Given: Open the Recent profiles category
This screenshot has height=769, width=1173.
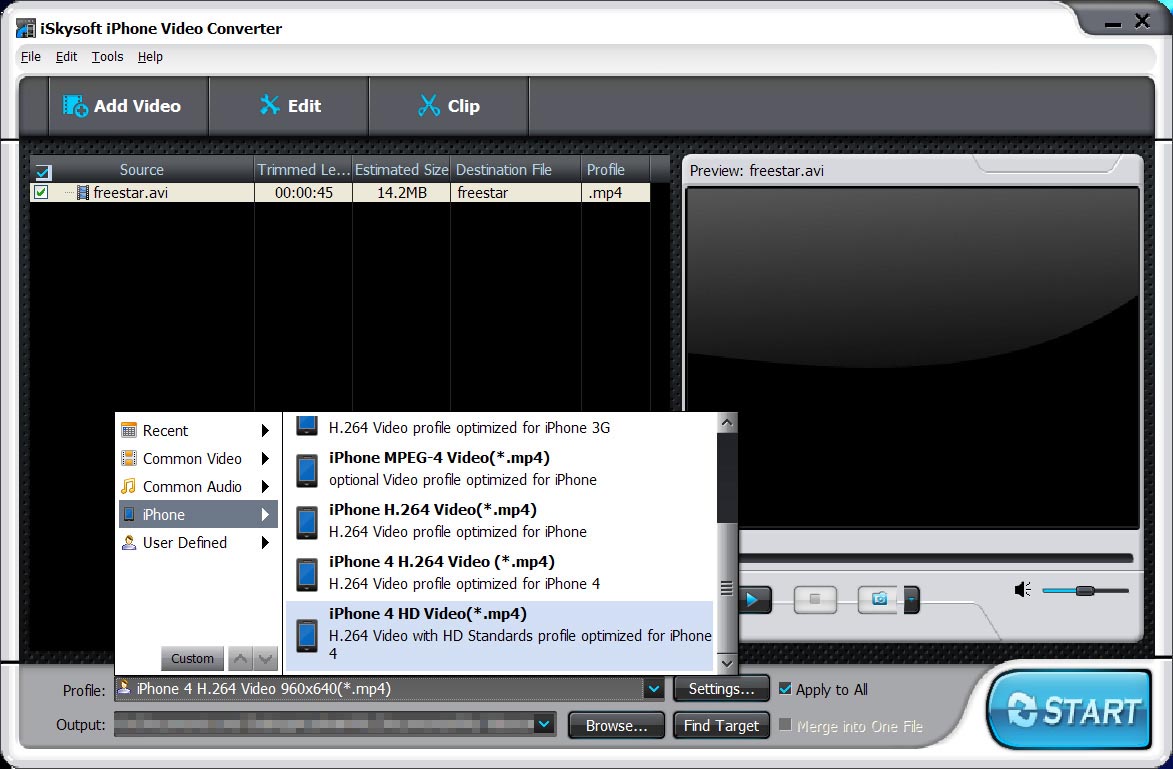Looking at the screenshot, I should [198, 431].
